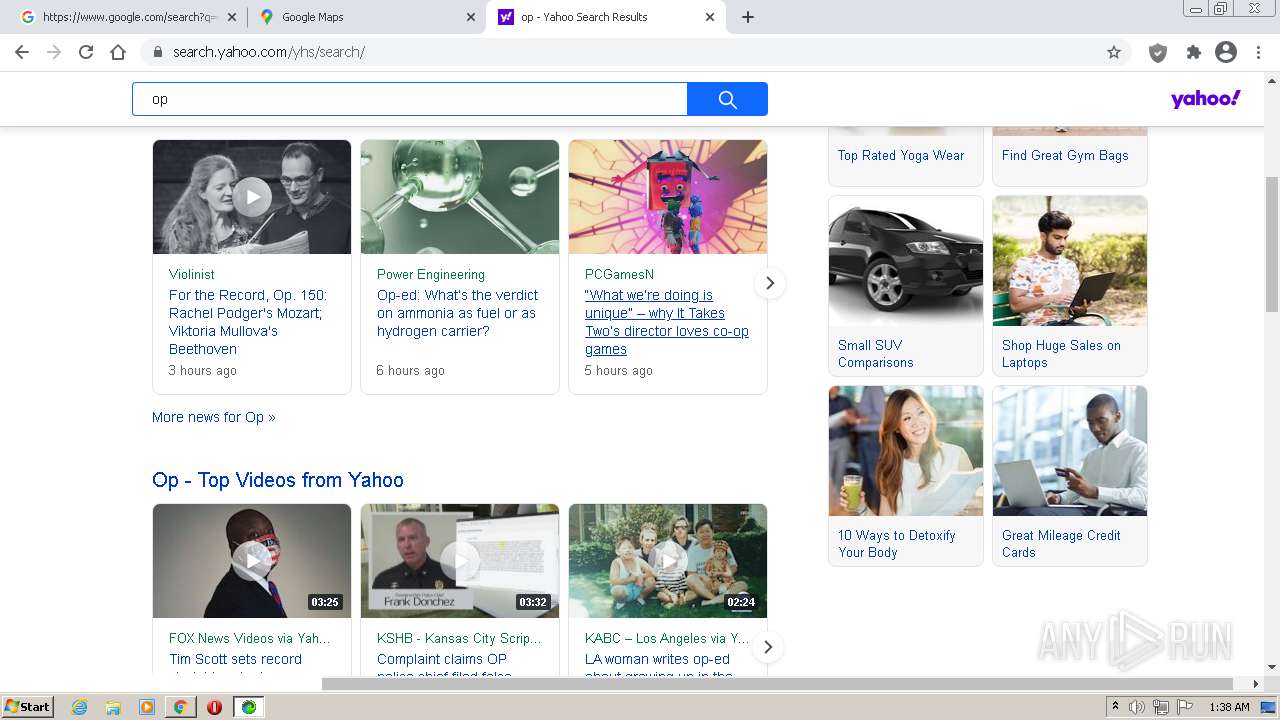Play the KABC family photo video
Viewport: 1280px width, 720px height.
(668, 561)
